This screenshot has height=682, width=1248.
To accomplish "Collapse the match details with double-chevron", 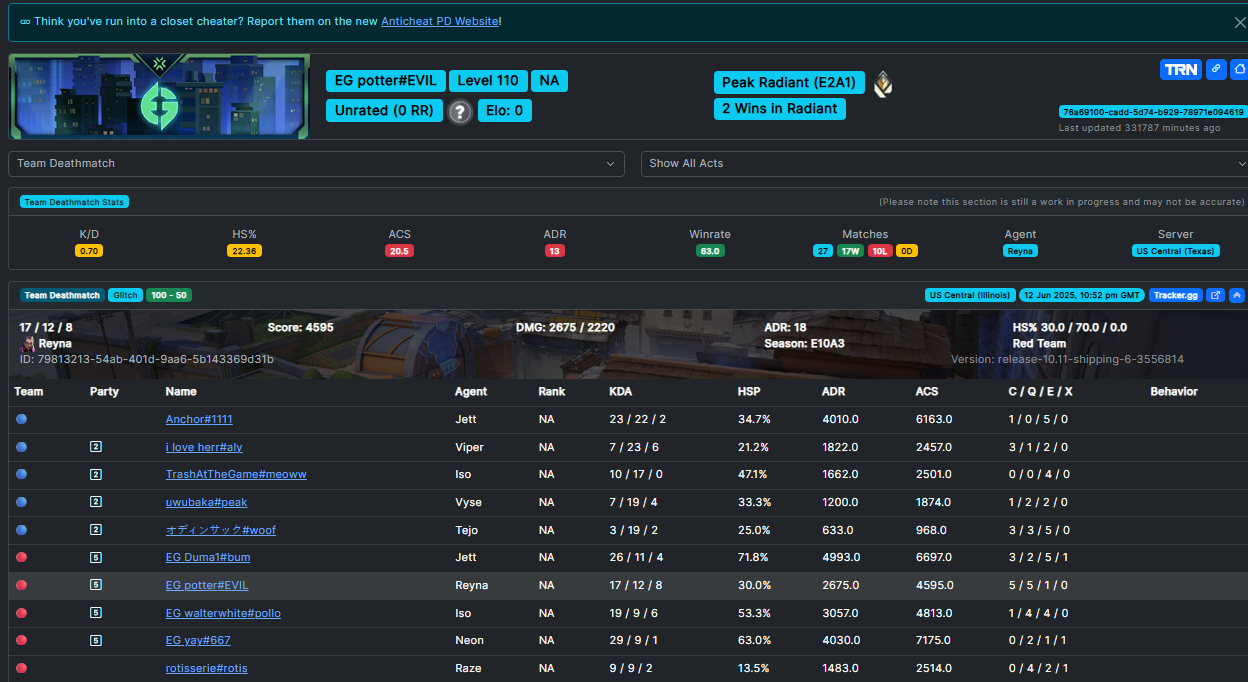I will click(x=1237, y=295).
